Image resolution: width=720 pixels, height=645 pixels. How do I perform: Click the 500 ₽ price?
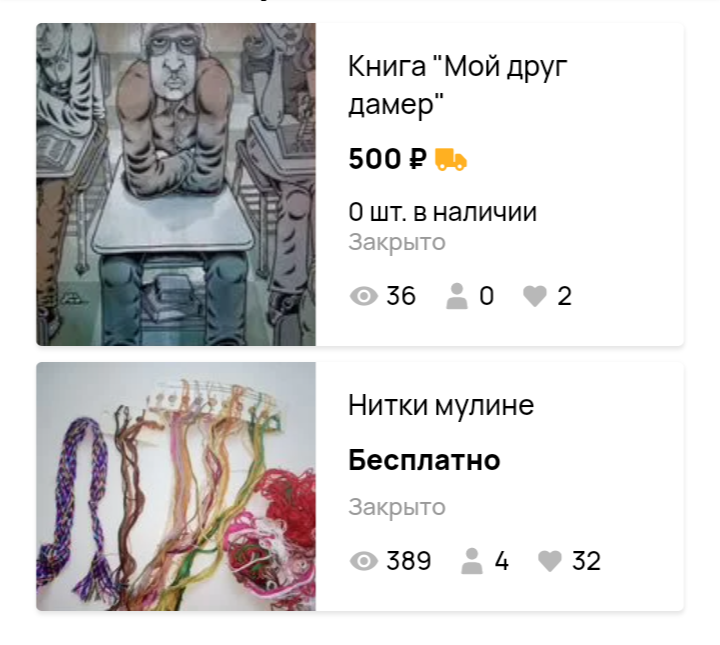[388, 159]
